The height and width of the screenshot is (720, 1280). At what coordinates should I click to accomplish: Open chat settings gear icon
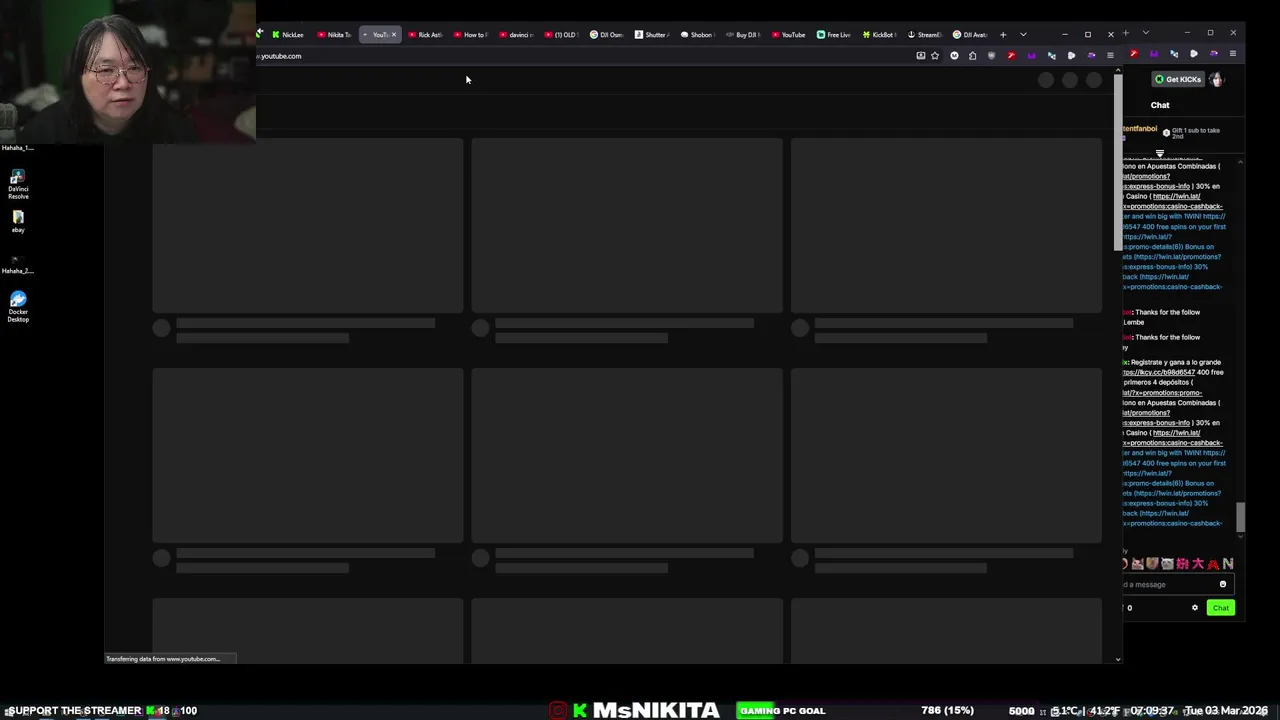pos(1194,608)
